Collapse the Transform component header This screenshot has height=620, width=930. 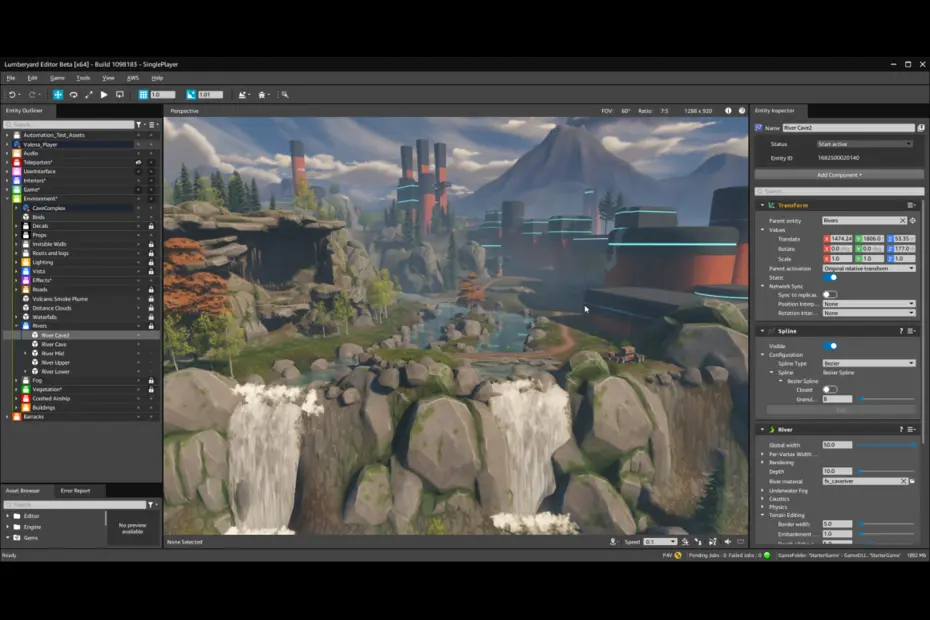[763, 205]
